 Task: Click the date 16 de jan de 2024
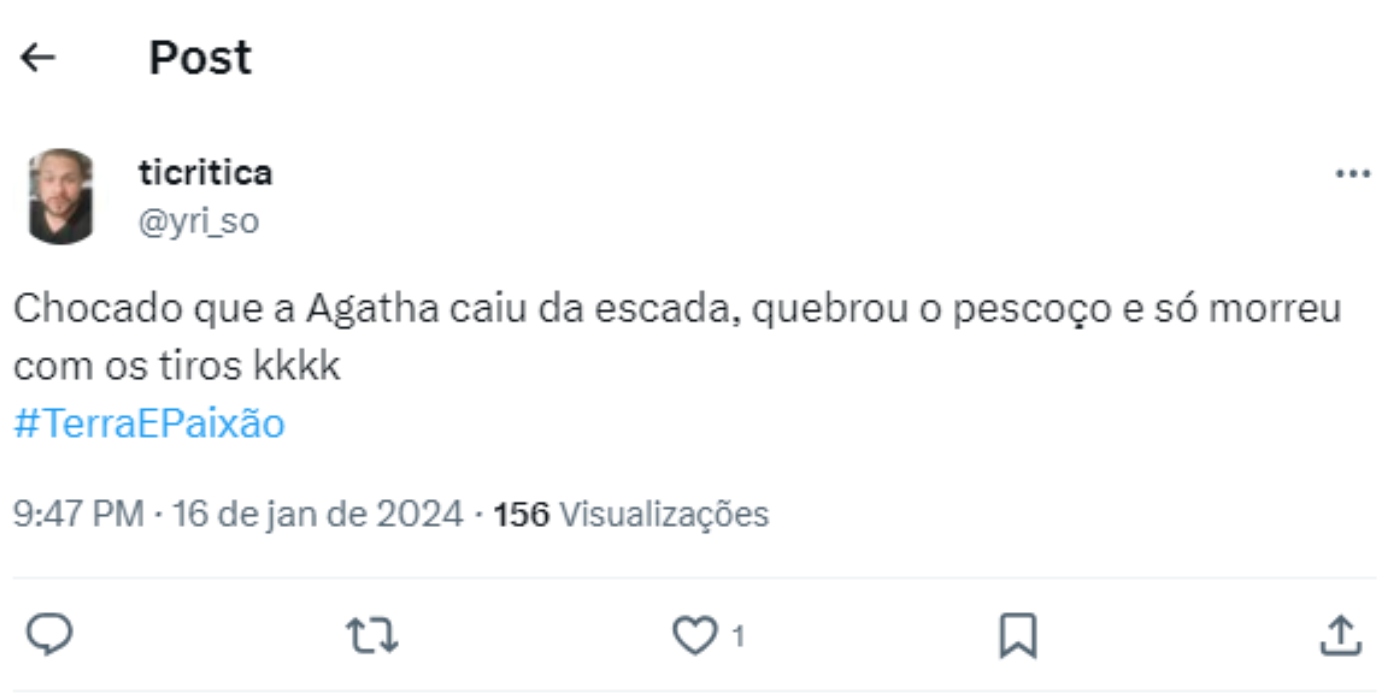tap(300, 512)
